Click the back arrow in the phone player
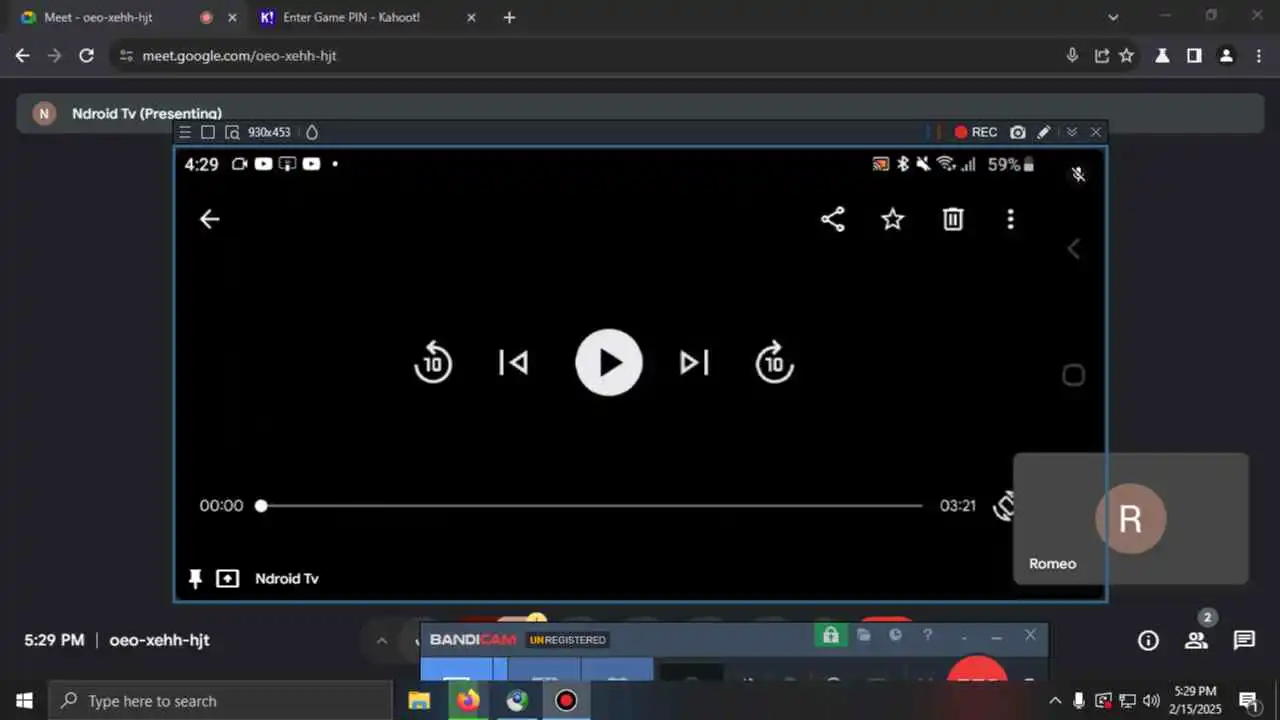 coord(209,219)
